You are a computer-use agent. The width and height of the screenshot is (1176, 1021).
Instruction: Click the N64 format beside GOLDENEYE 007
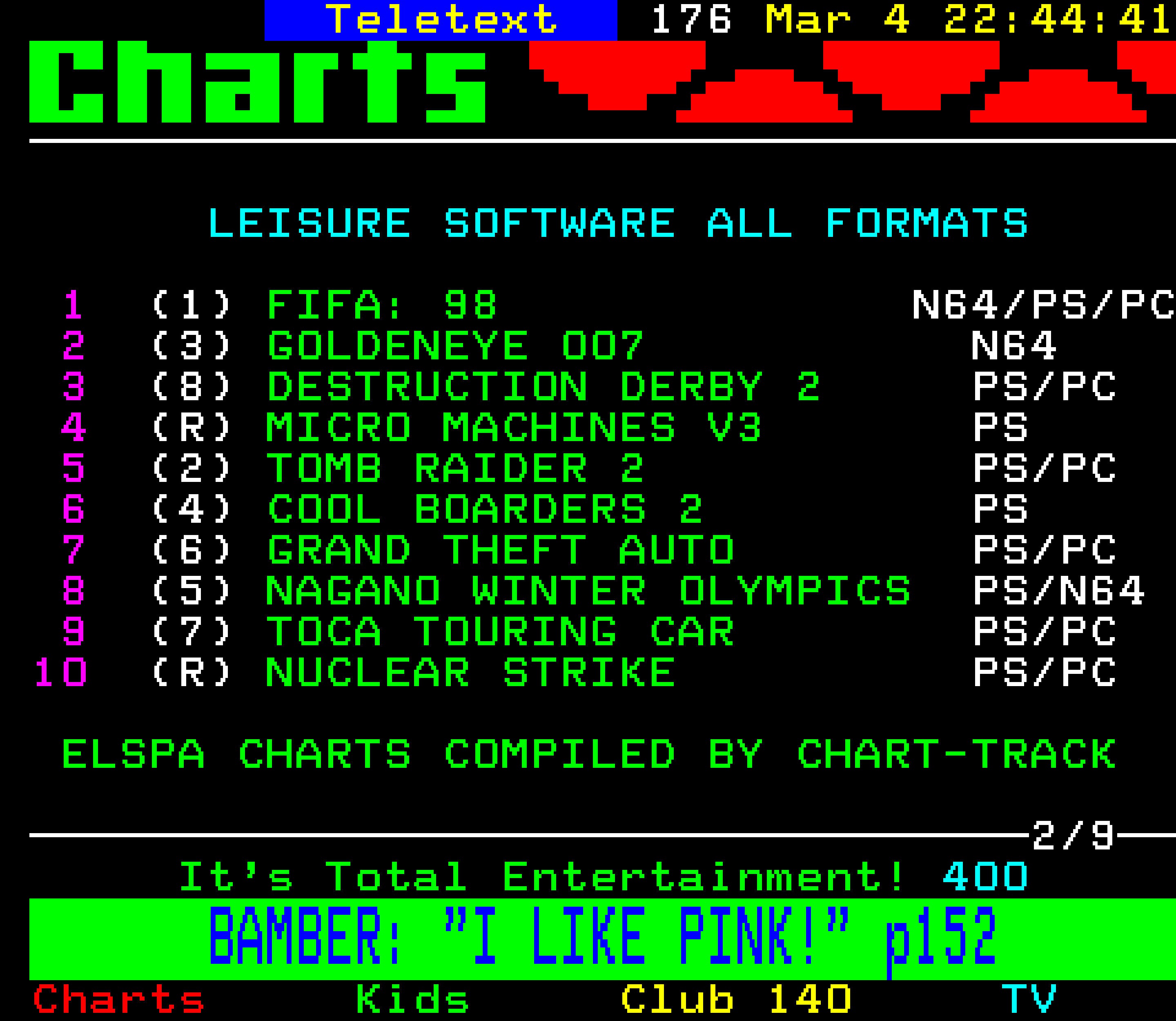coord(1014,346)
